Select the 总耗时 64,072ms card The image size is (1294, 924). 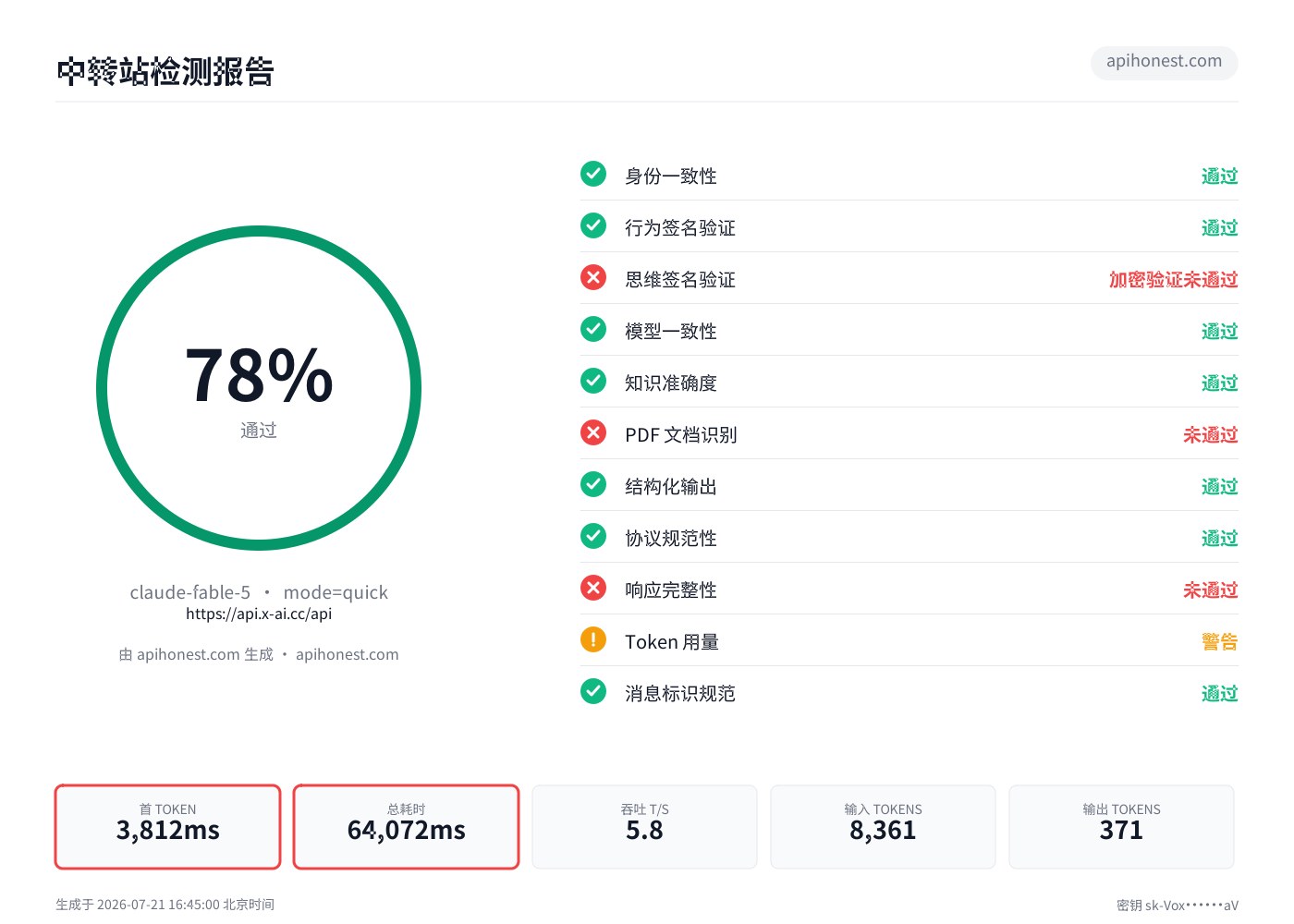[406, 827]
